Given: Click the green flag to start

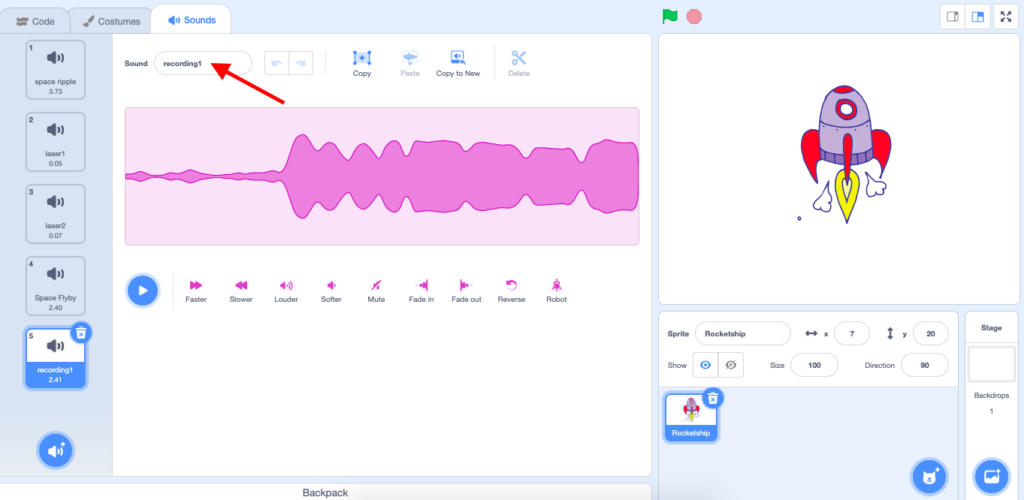Looking at the screenshot, I should coord(669,16).
